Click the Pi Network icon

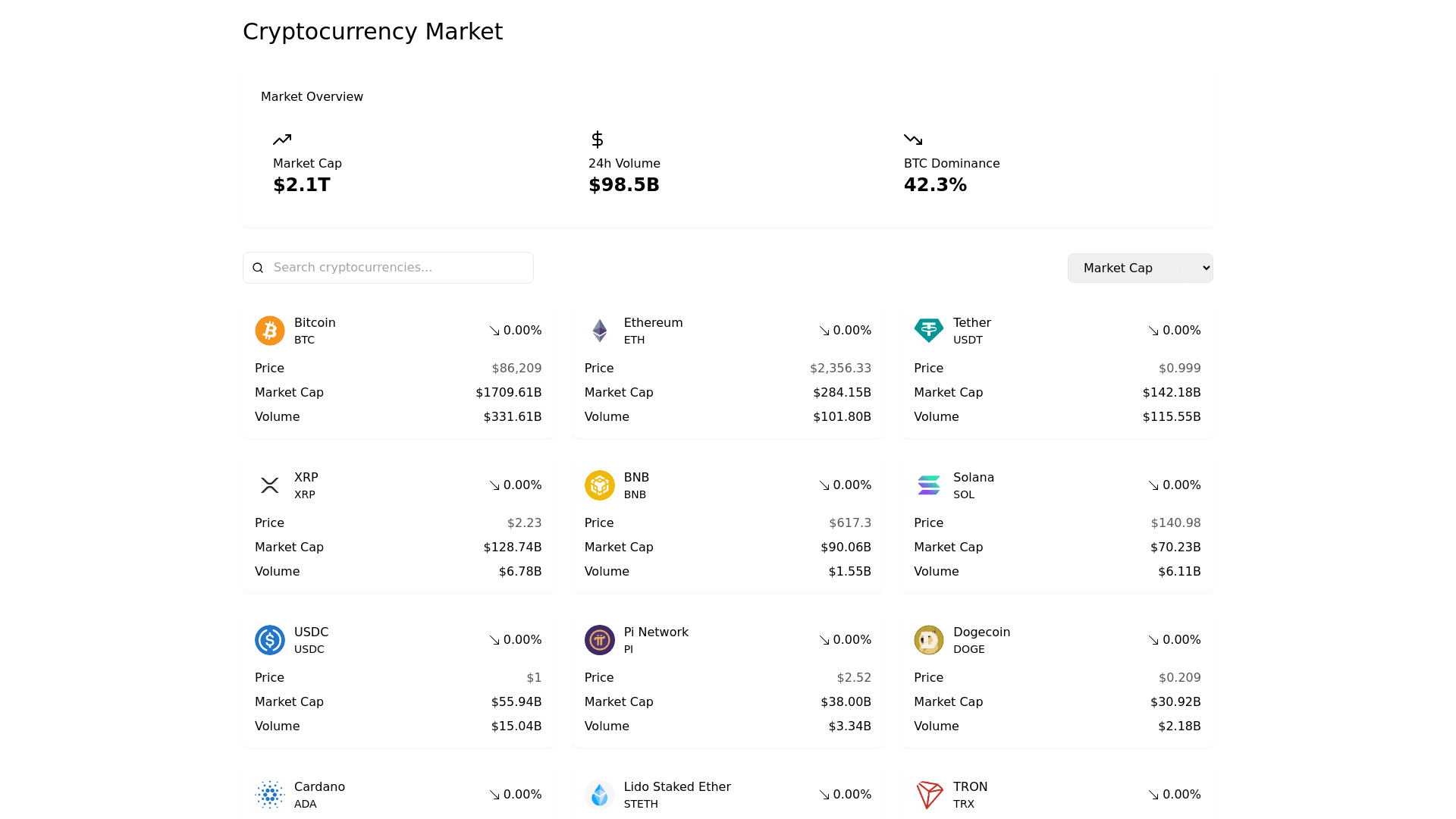pyautogui.click(x=599, y=640)
